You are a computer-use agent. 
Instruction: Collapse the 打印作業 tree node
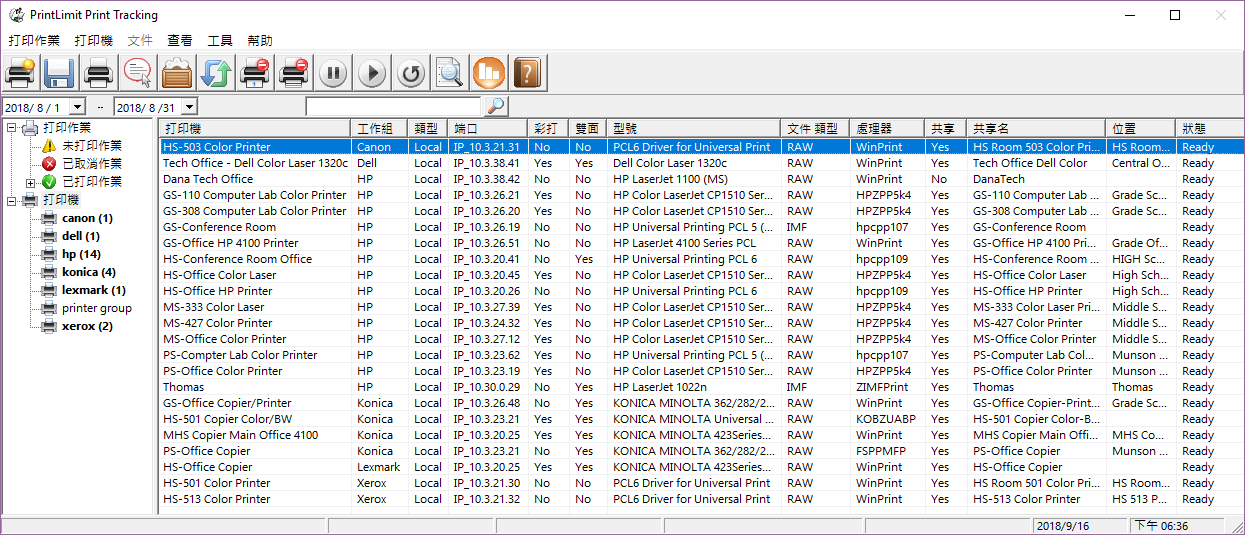tap(11, 128)
